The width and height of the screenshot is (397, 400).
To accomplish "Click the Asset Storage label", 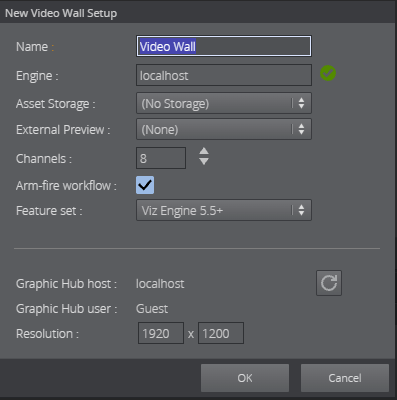I will click(x=56, y=104).
